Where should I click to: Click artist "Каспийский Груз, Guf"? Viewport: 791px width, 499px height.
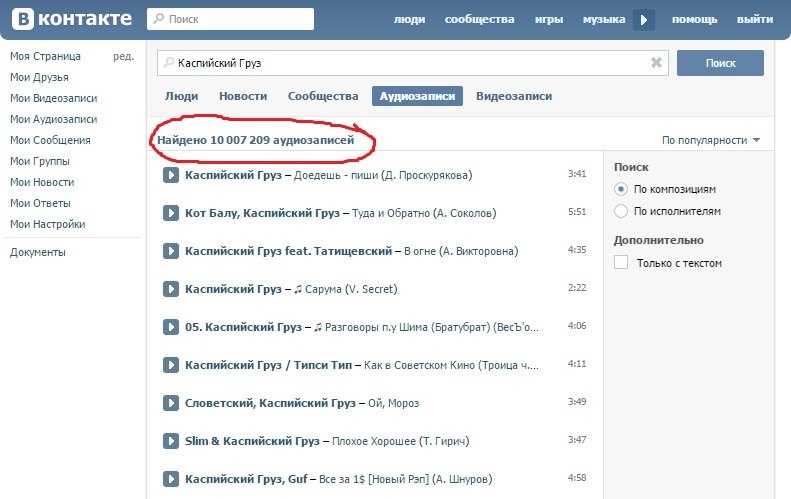[x=246, y=479]
